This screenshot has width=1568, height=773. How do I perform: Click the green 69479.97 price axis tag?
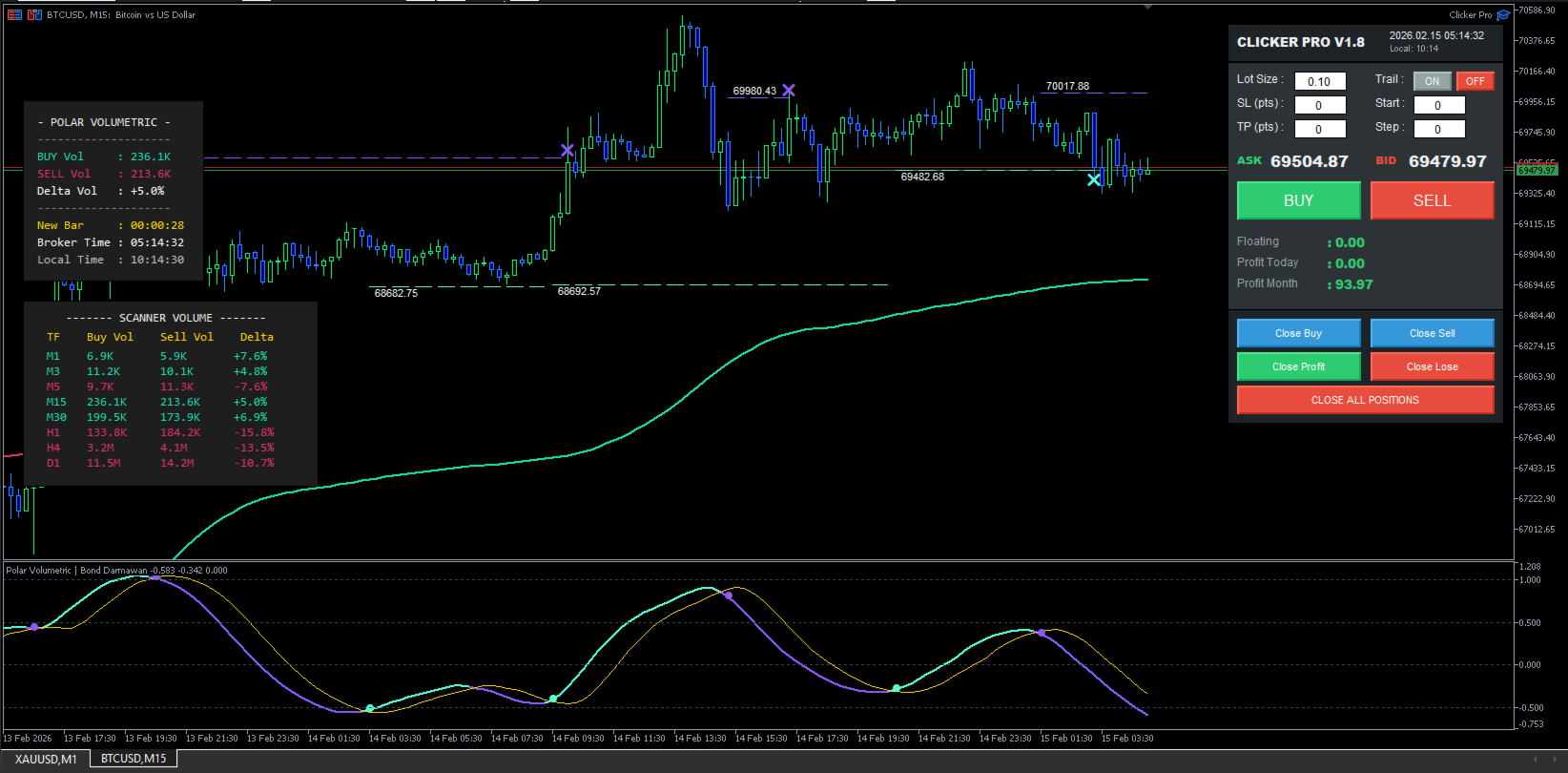(x=1537, y=170)
